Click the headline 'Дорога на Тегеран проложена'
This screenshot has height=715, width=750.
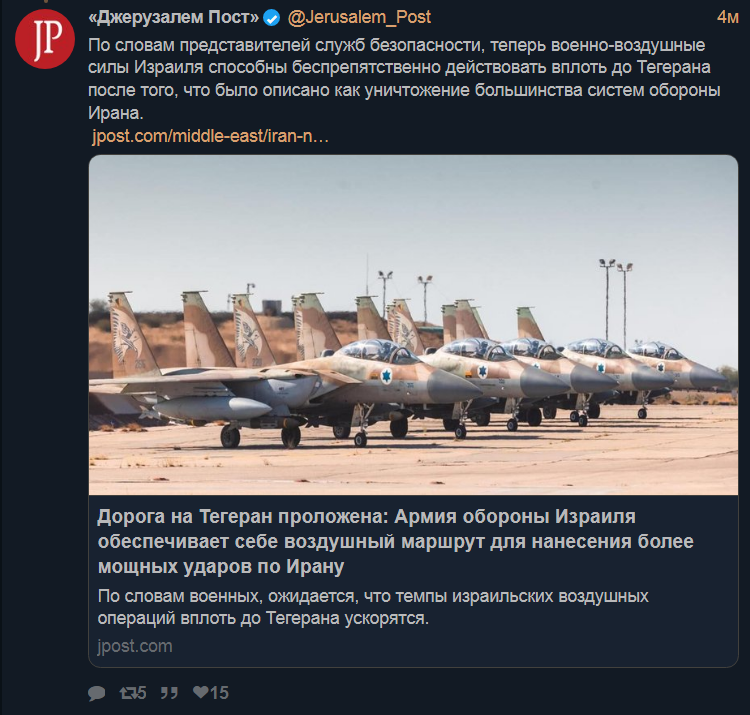[242, 517]
